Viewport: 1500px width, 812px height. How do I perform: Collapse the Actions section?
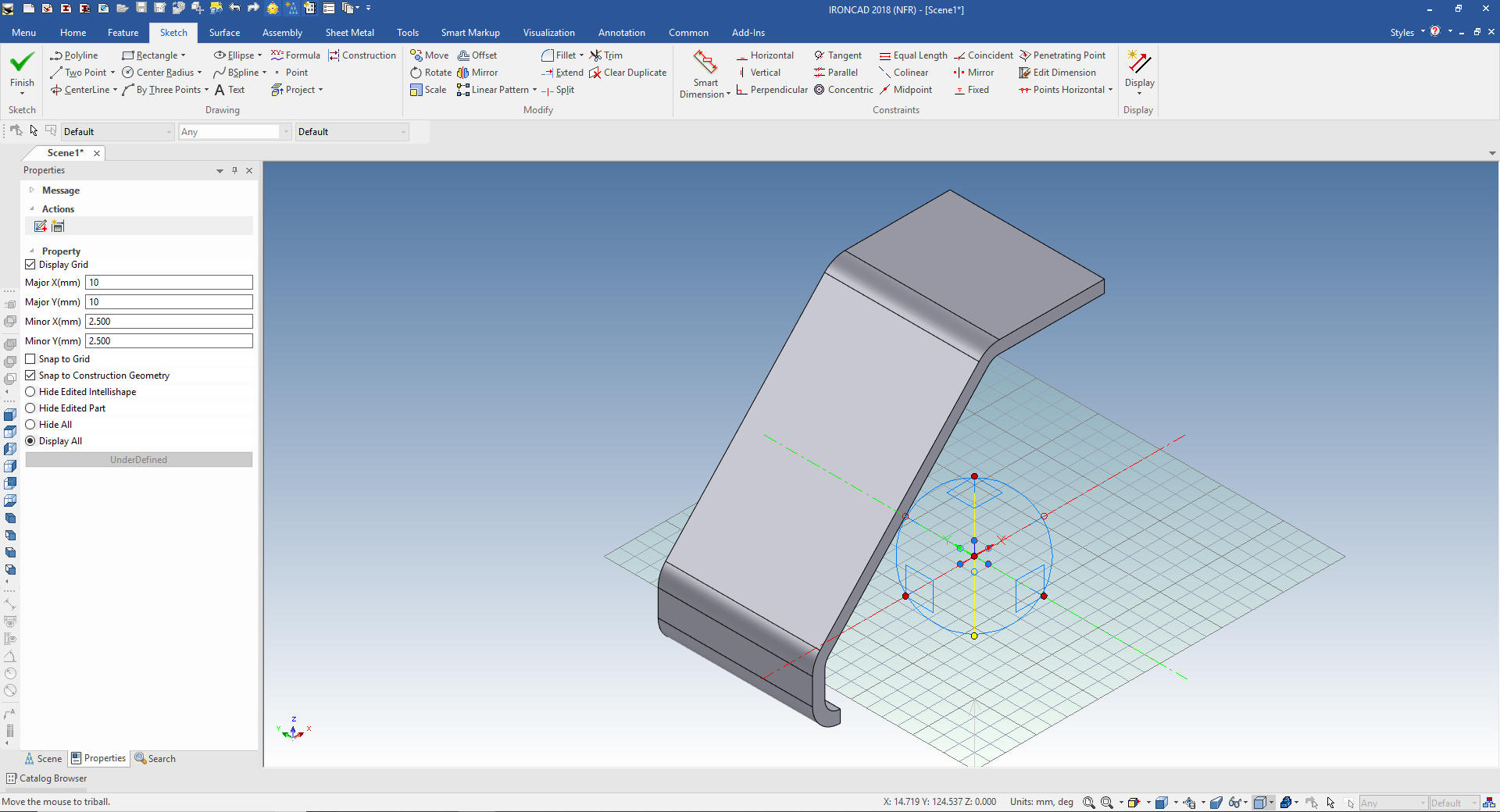pos(31,209)
